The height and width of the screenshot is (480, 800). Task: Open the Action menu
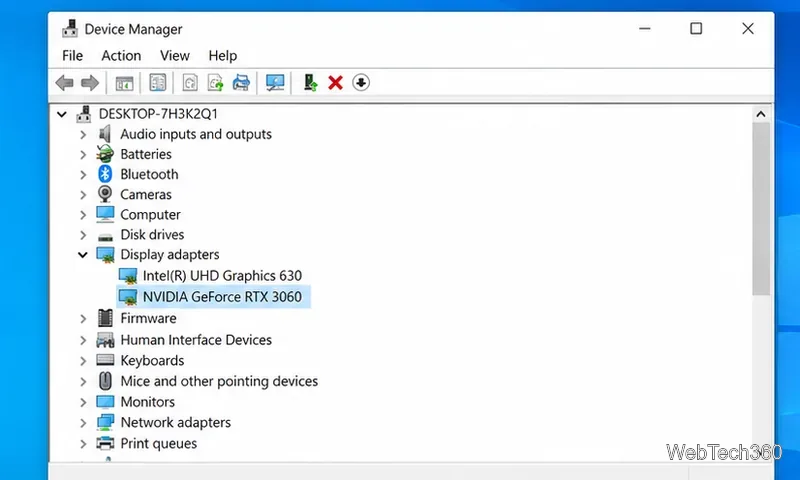[x=121, y=56]
